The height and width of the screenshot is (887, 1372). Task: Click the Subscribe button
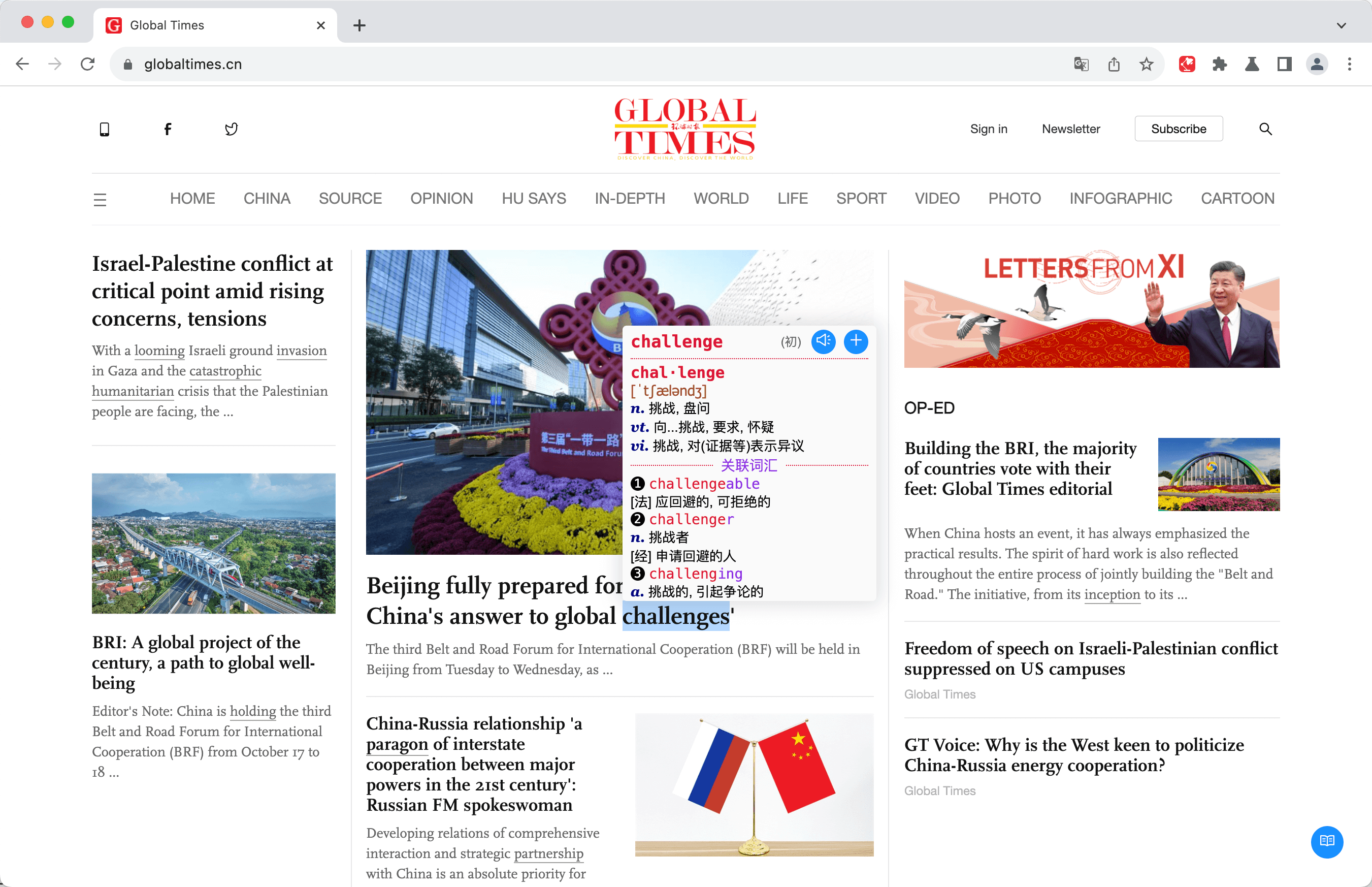[x=1178, y=129]
